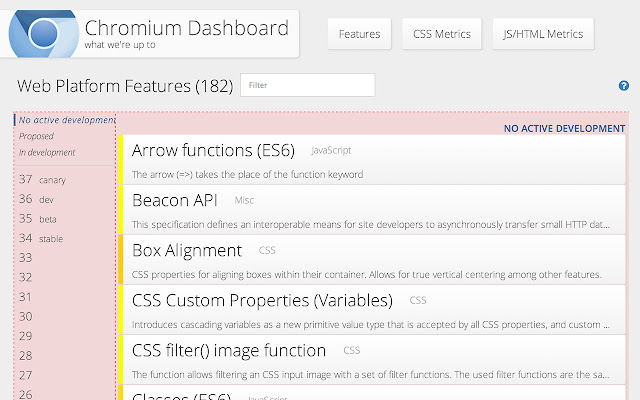Screen dimensions: 640x400
Task: Select version 36 dev milestone
Action: (36, 199)
